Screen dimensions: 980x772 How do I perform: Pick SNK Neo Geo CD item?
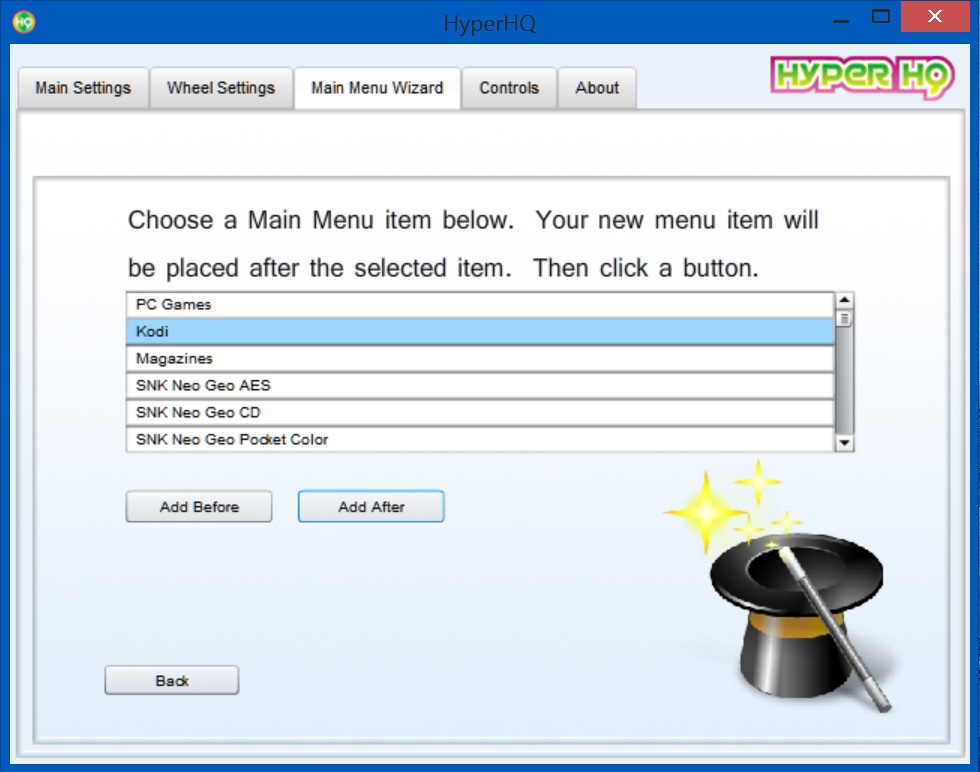(x=480, y=413)
